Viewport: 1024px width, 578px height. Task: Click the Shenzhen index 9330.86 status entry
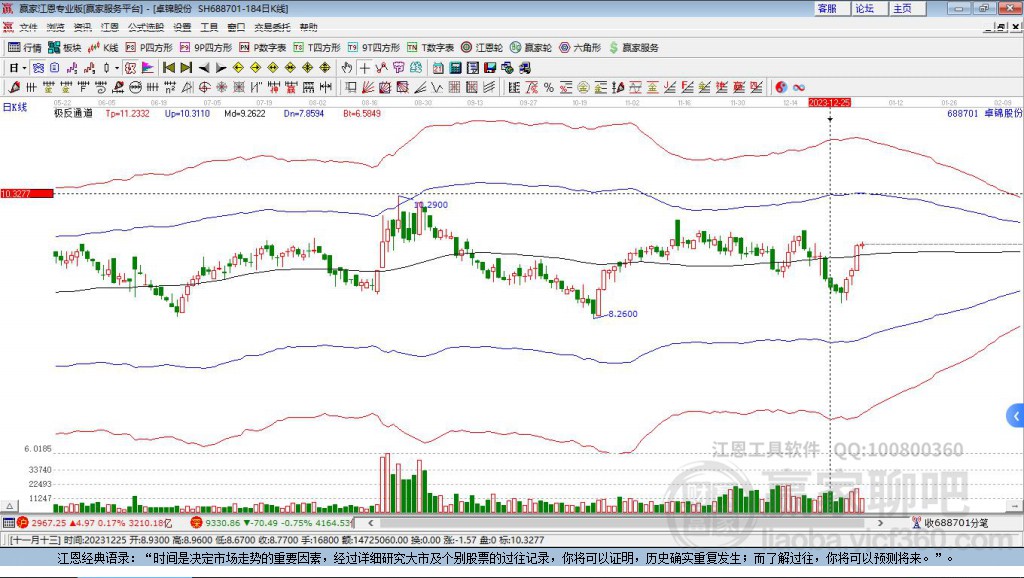coord(271,522)
